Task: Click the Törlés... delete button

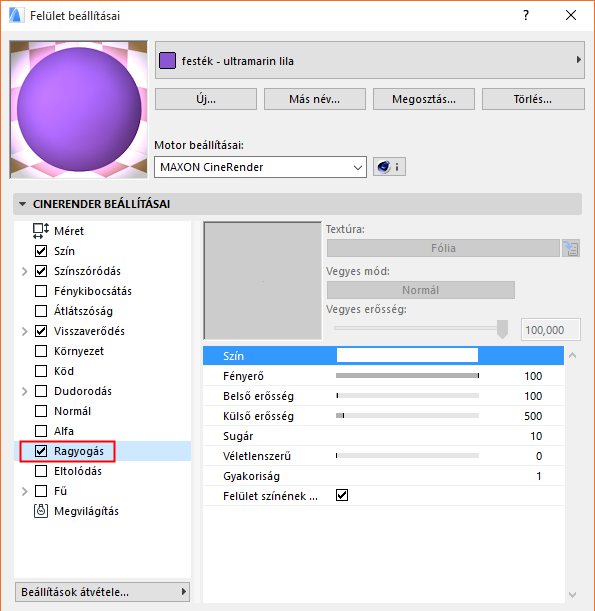Action: tap(533, 99)
